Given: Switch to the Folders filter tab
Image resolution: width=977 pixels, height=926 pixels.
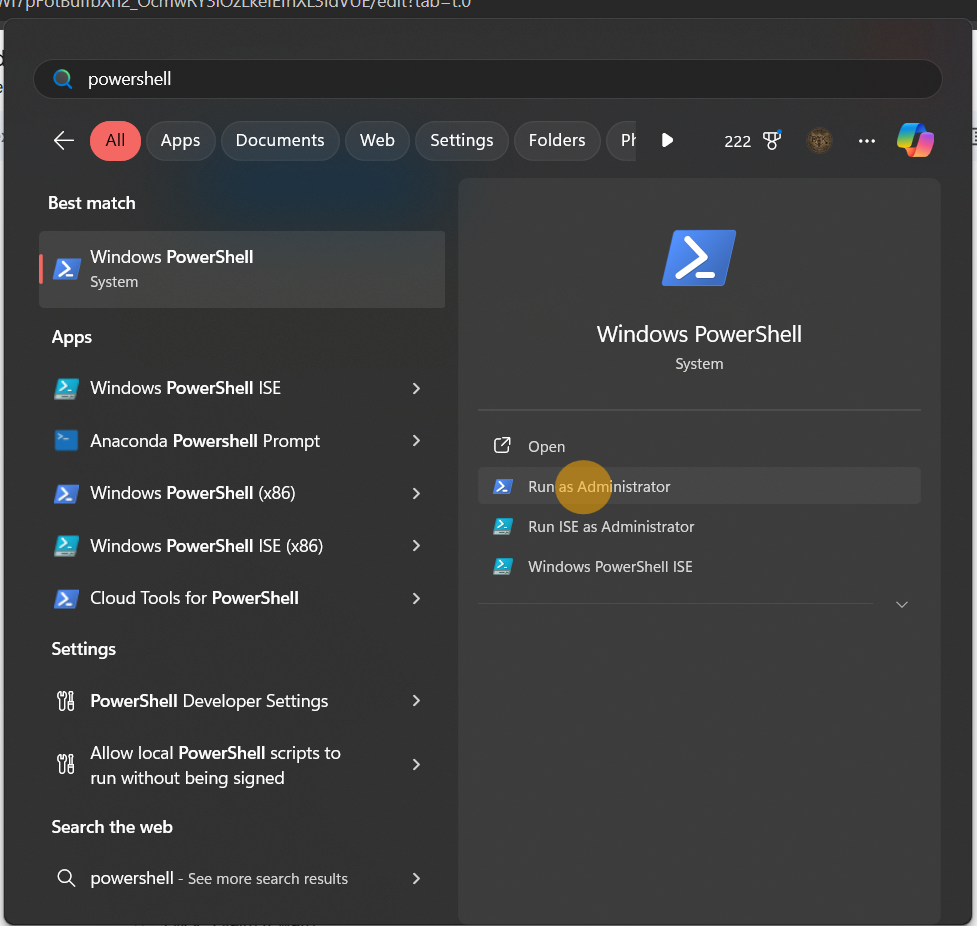Looking at the screenshot, I should 557,141.
